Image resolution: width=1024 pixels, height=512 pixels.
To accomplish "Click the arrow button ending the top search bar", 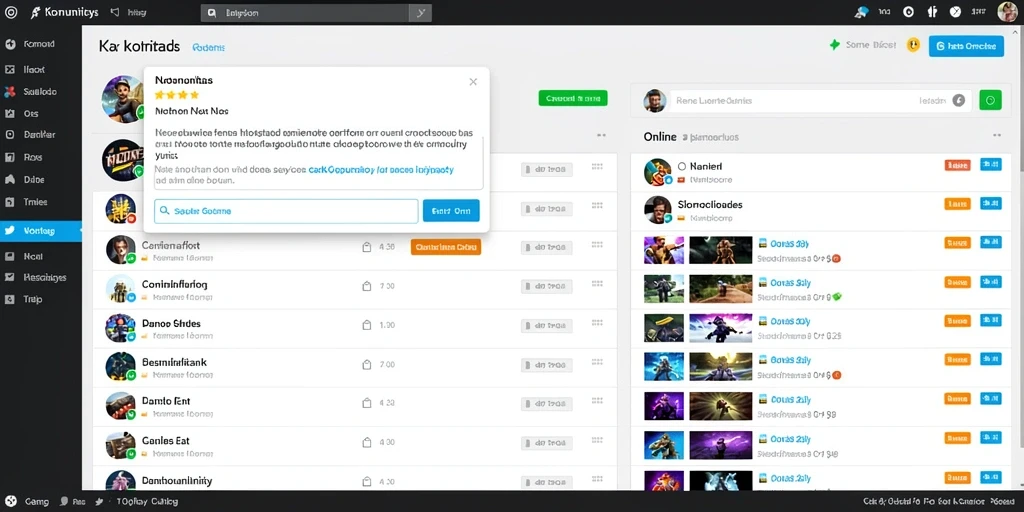I will (x=421, y=12).
